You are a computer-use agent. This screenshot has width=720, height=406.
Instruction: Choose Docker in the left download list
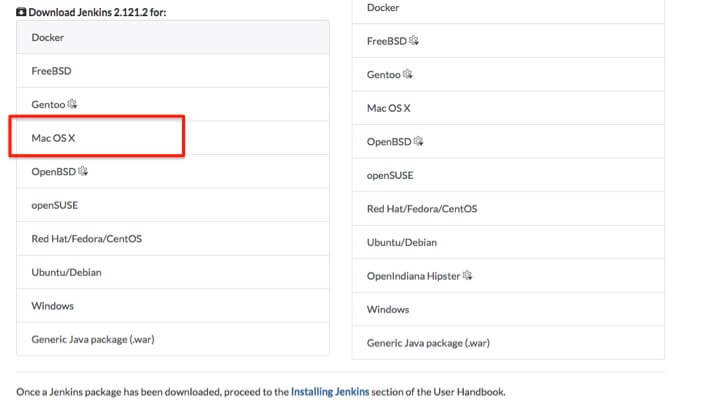(x=48, y=37)
